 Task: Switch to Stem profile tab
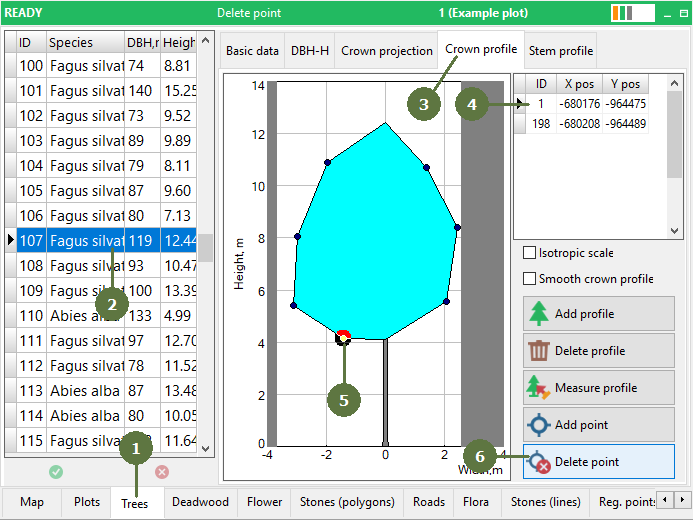click(561, 51)
